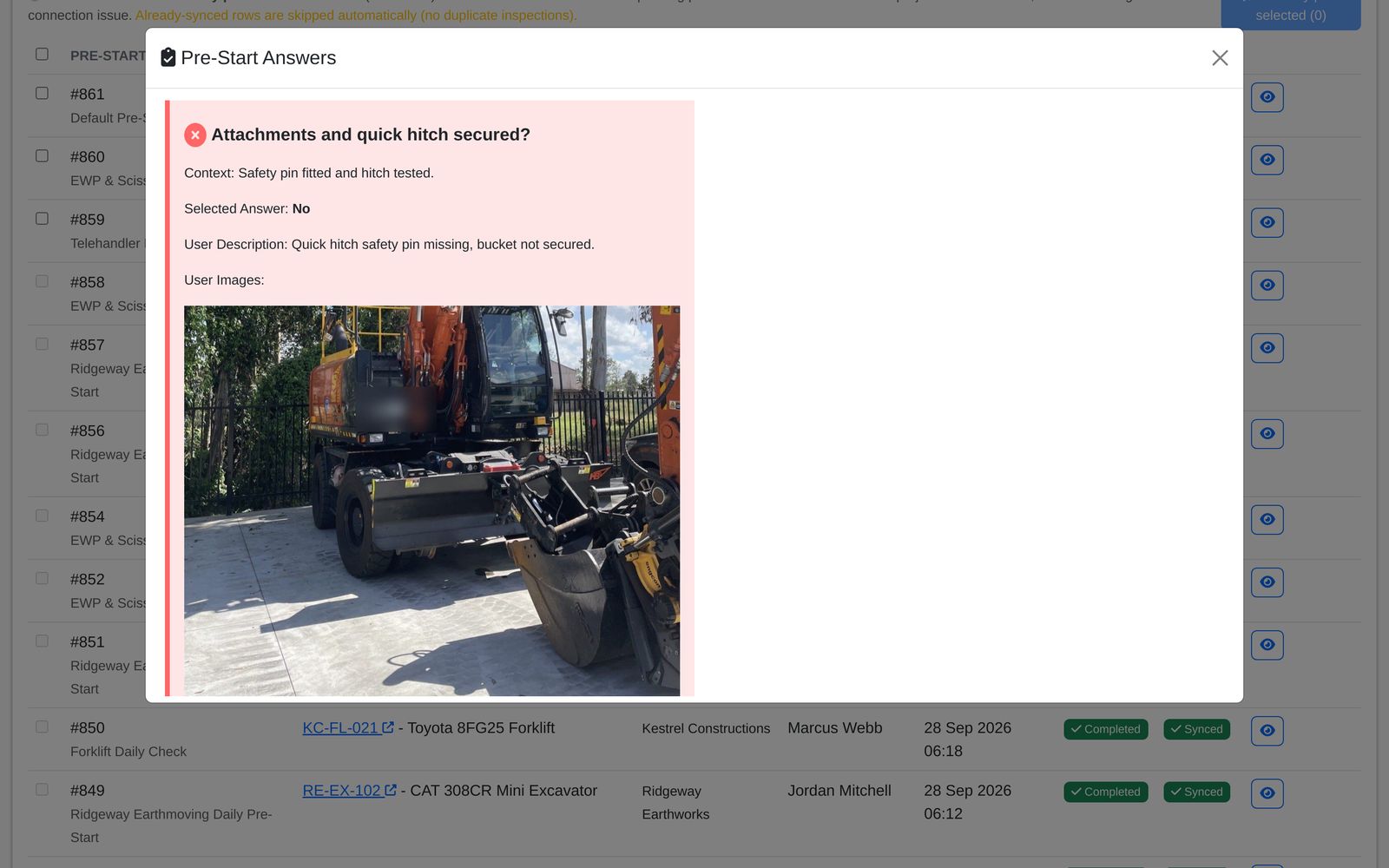Viewport: 1389px width, 868px height.
Task: Tick the checkbox for row #859
Action: [x=42, y=218]
